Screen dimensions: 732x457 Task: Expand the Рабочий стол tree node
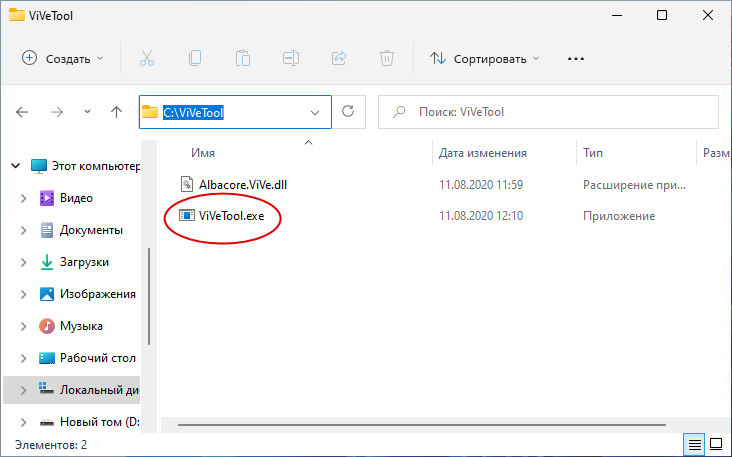[x=23, y=358]
